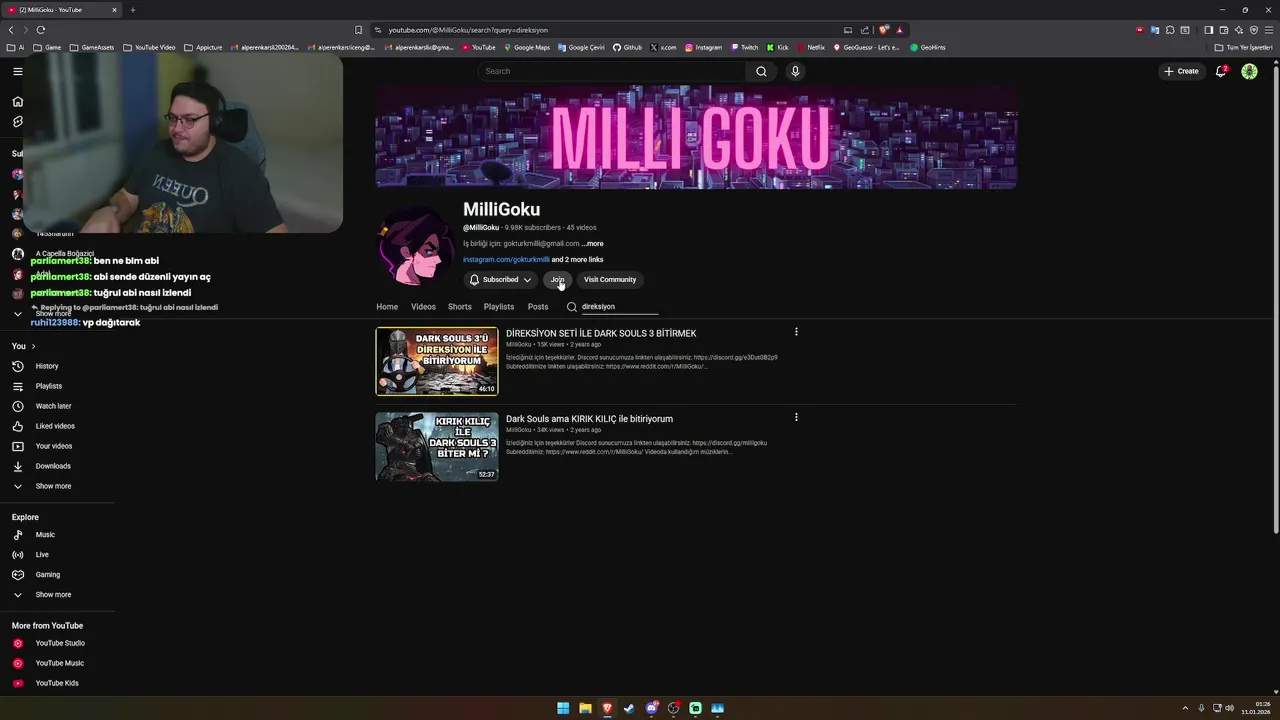Click Visit Community button
1280x720 pixels.
[610, 280]
